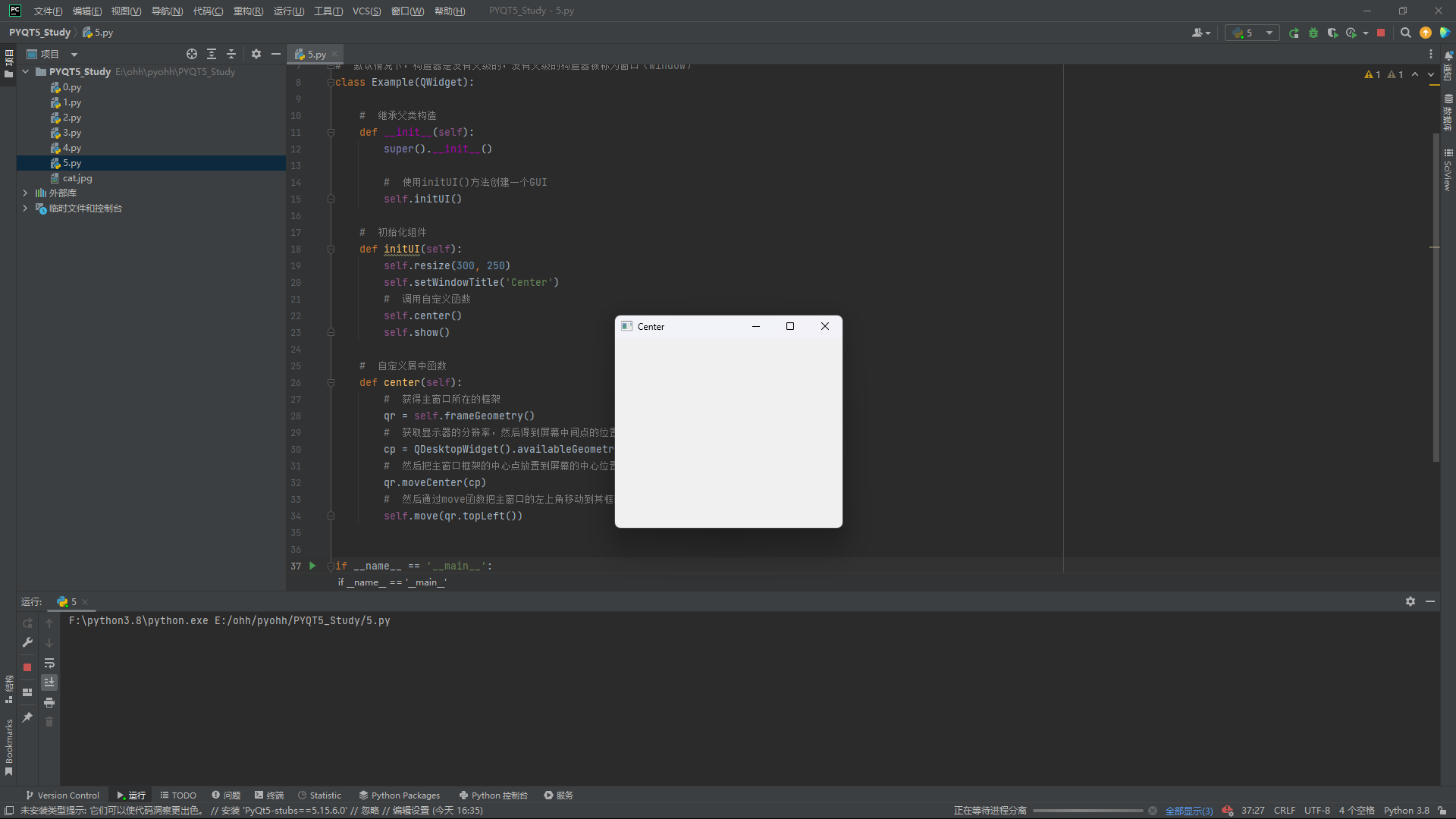Screen dimensions: 1456x819
Task: Toggle the SciView side tool window
Action: (1448, 170)
